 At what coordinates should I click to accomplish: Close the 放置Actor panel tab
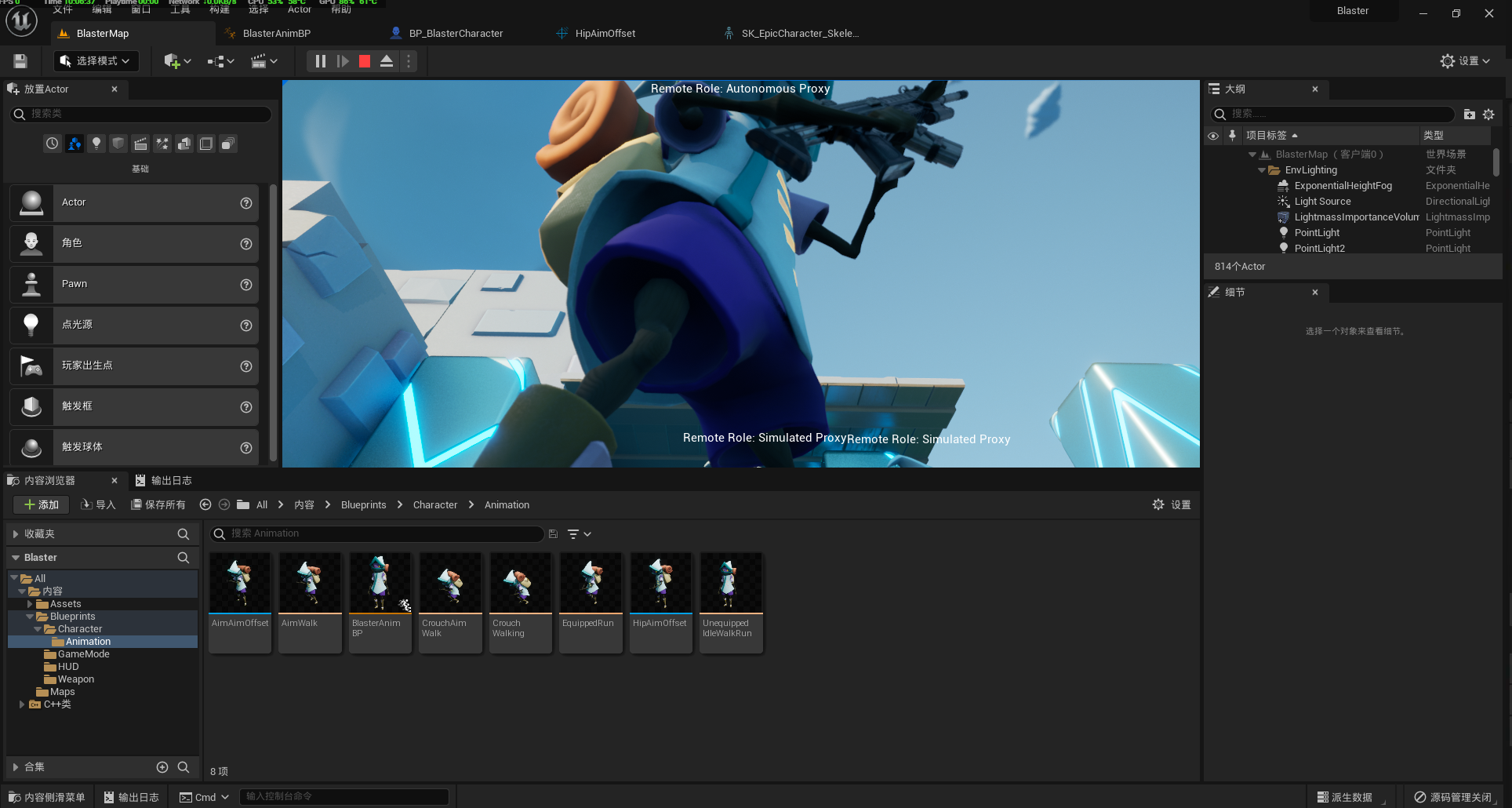click(x=114, y=89)
